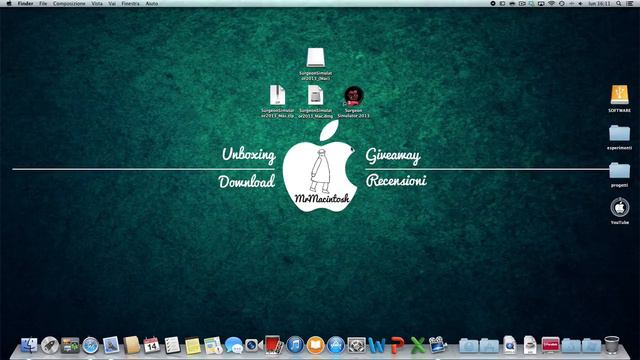
Task: Open the Composizione menu
Action: [x=69, y=3]
